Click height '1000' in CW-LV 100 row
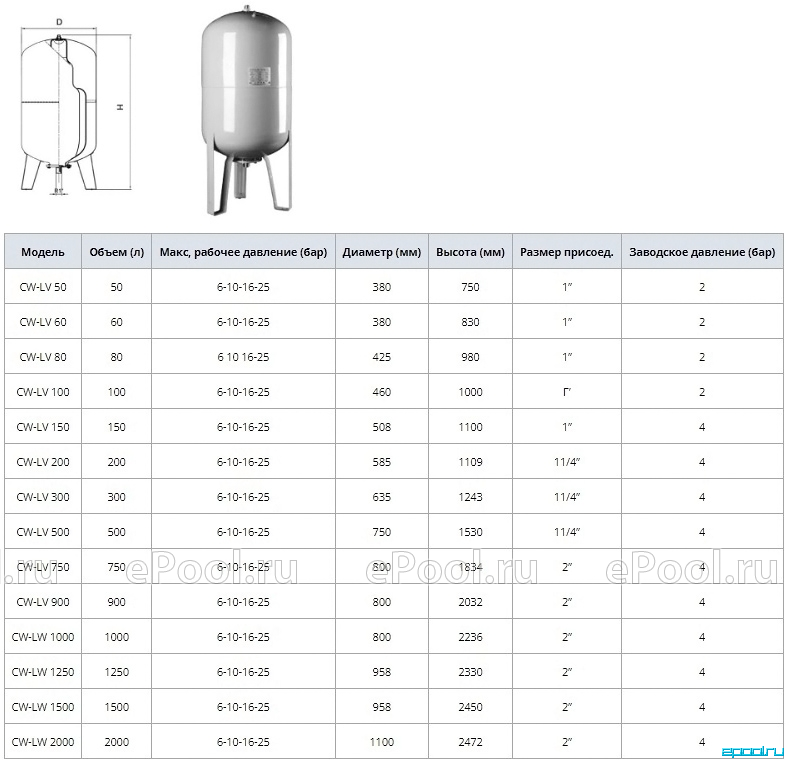 pyautogui.click(x=470, y=392)
